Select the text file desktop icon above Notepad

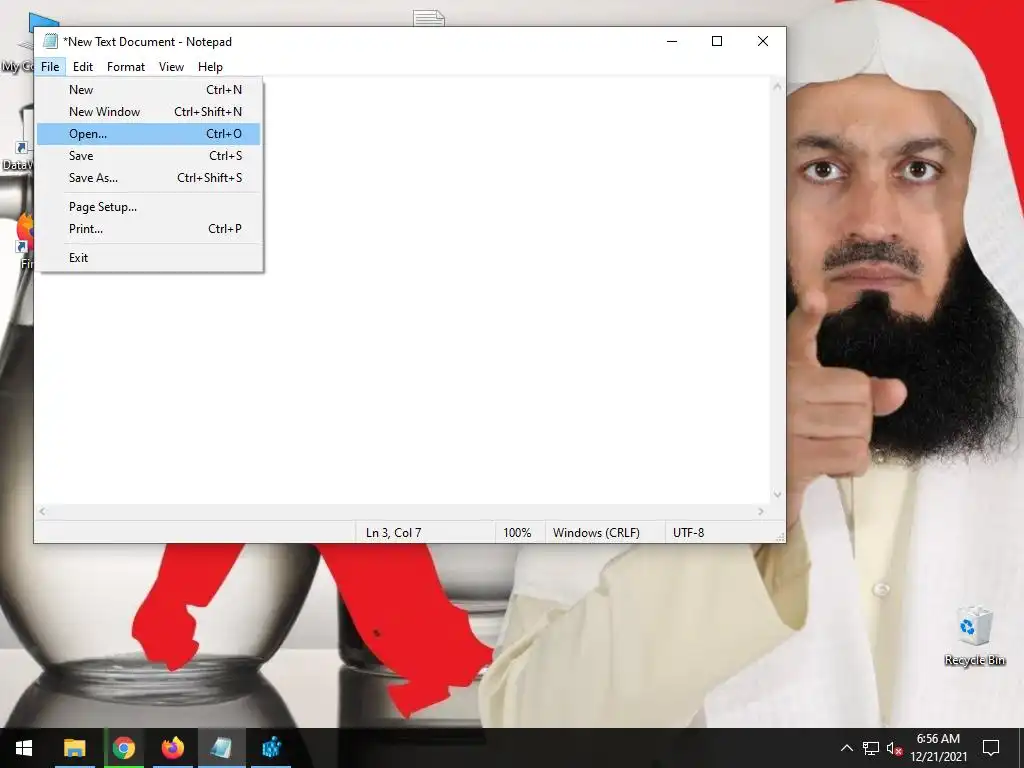click(x=428, y=18)
